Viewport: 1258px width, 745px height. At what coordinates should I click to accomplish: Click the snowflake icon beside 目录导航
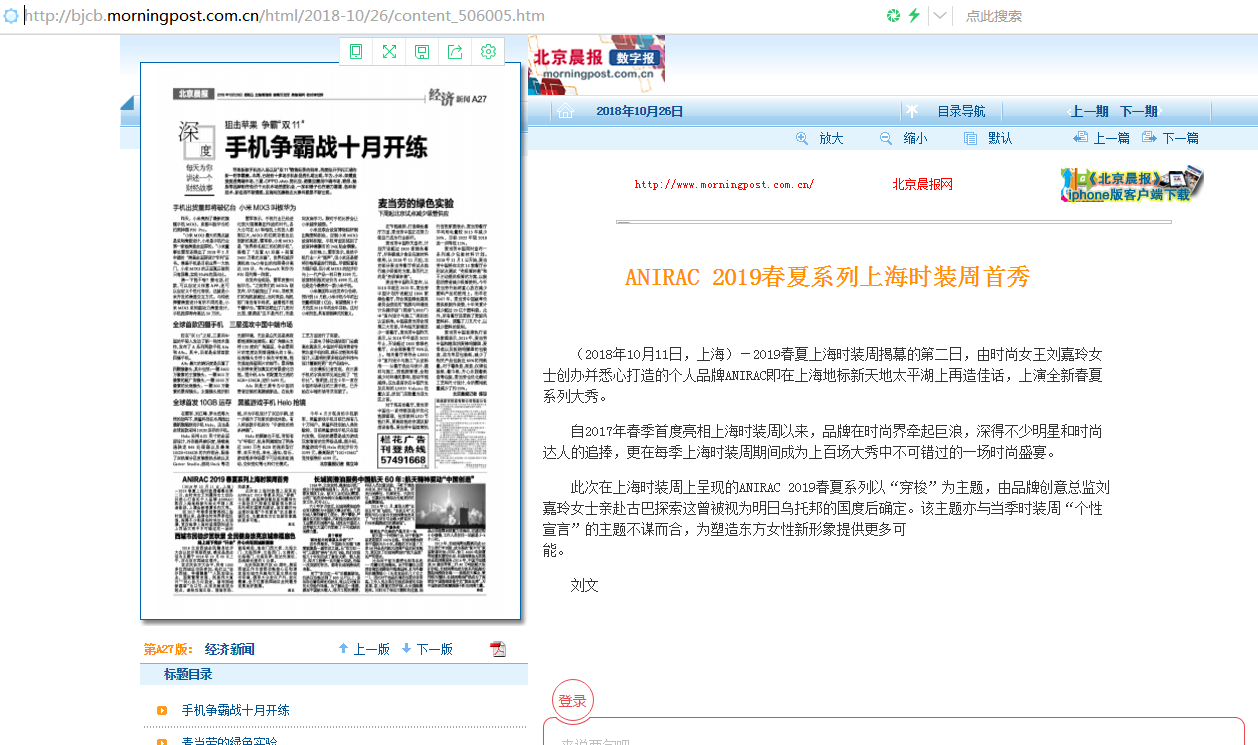pyautogui.click(x=911, y=111)
